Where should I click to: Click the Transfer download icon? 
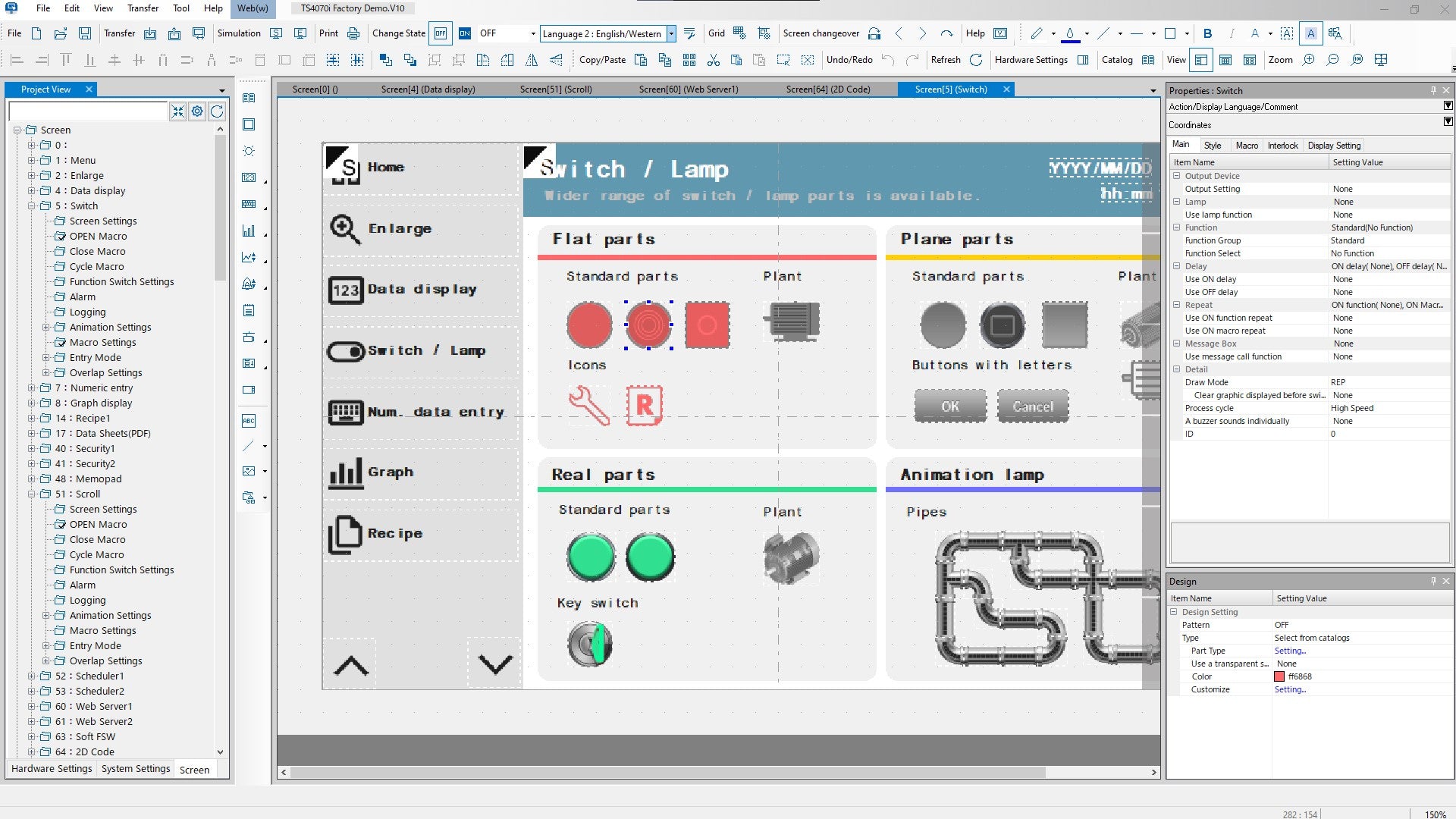point(149,33)
